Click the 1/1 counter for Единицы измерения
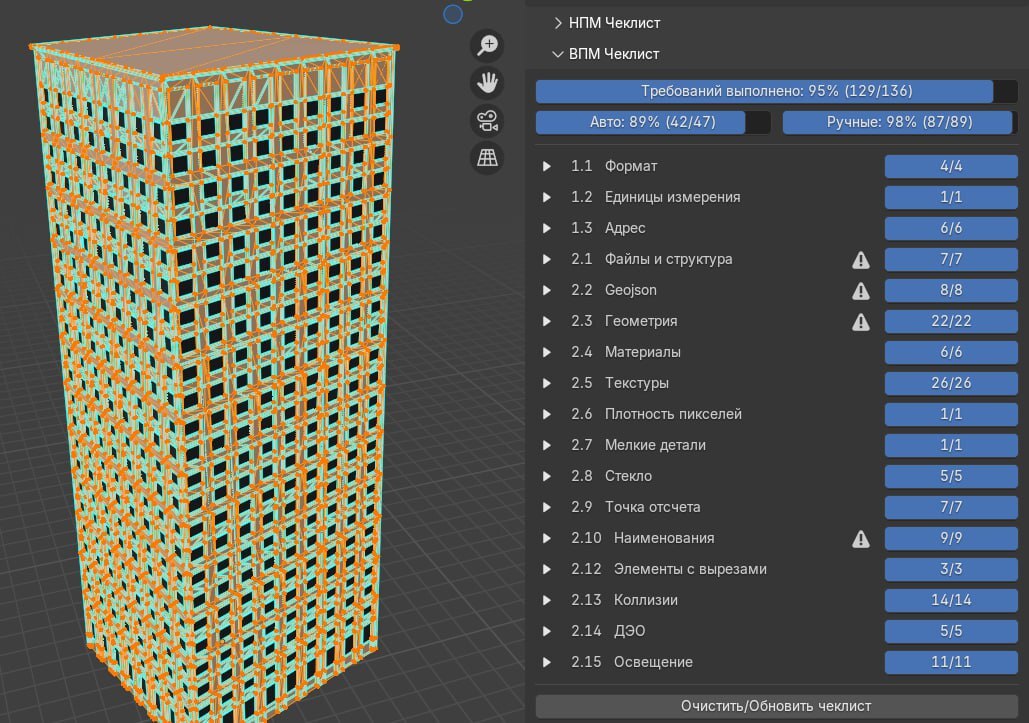 [x=951, y=197]
